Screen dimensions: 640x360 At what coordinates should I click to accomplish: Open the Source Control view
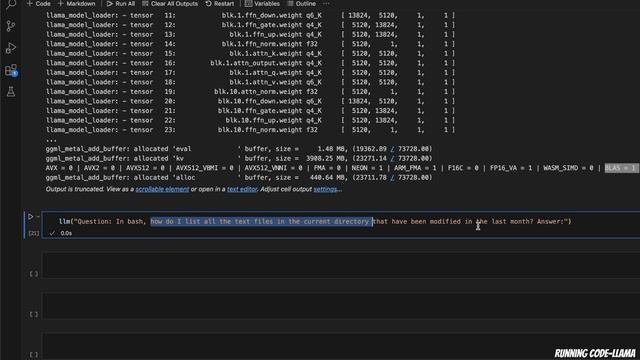point(11,26)
